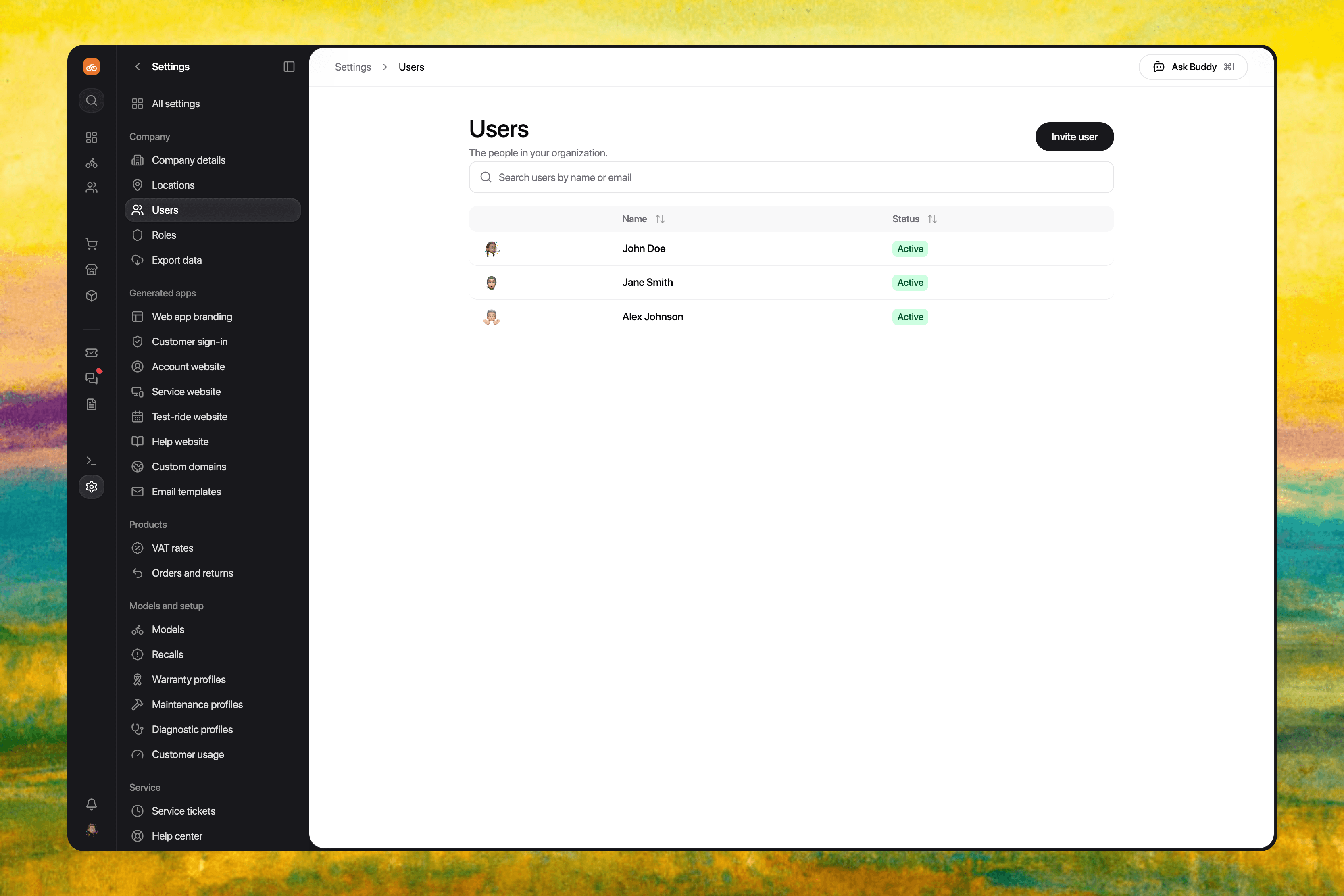Click the Ask Buddy button
The image size is (1344, 896).
click(x=1192, y=67)
